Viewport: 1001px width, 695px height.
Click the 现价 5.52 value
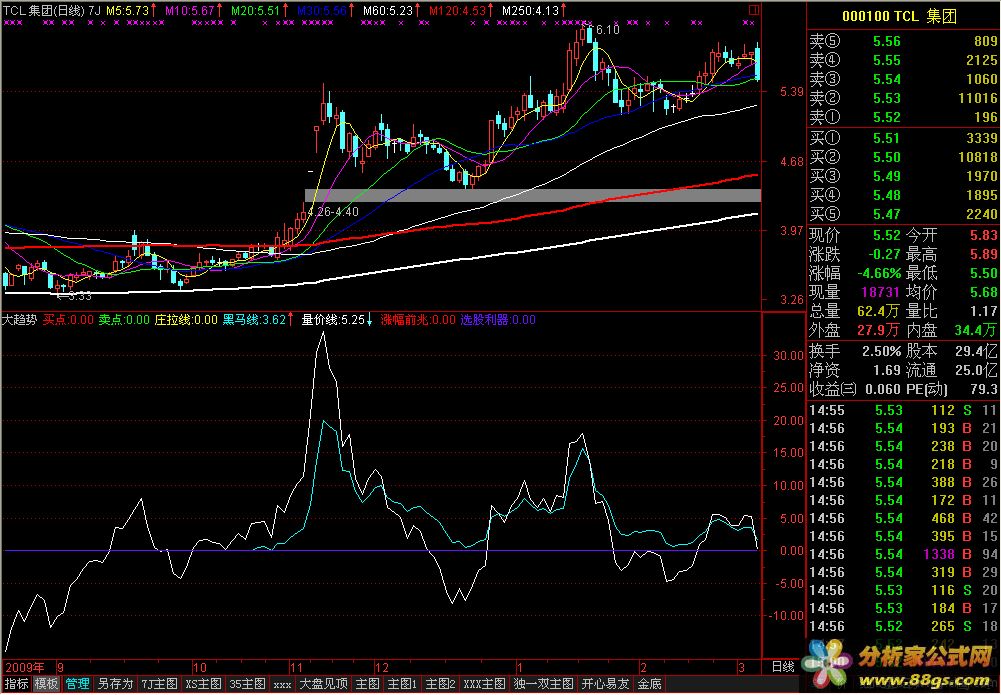click(x=887, y=235)
